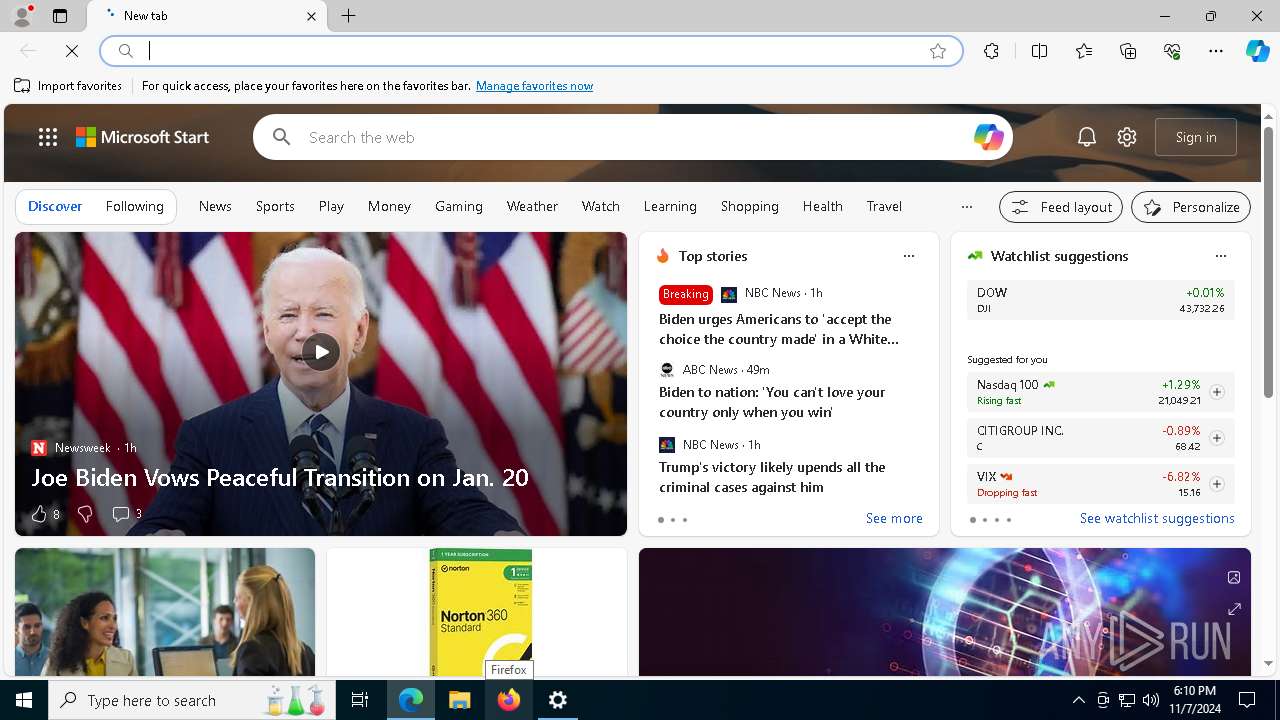Open File Explorer from taskbar
1280x720 pixels.
tap(459, 700)
